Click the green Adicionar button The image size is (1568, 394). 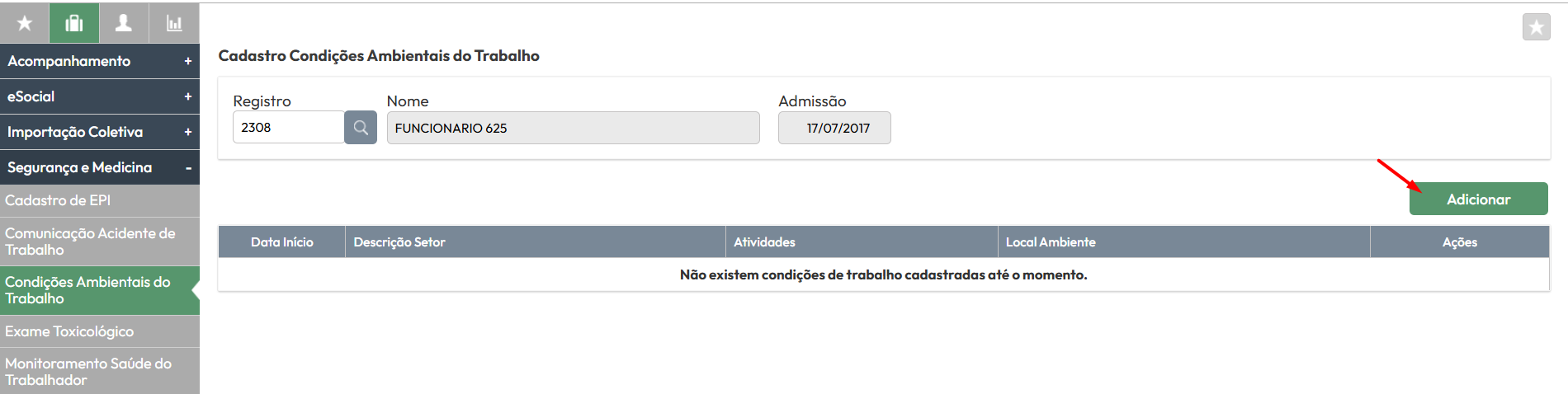[1478, 199]
